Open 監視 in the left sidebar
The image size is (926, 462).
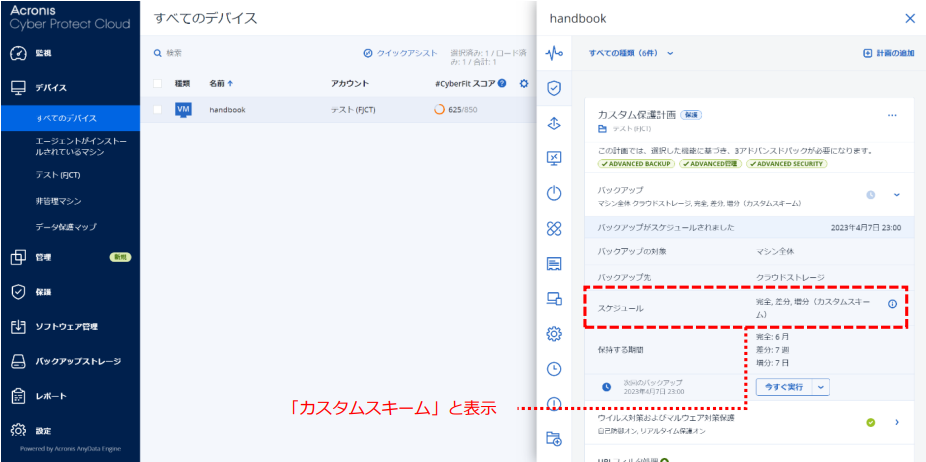click(x=43, y=53)
